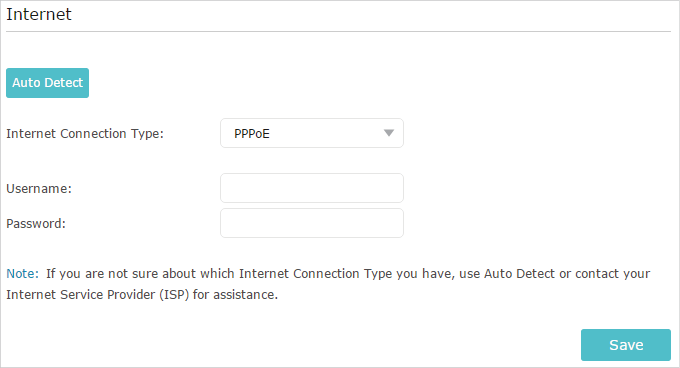
Task: Save the Internet settings
Action: pyautogui.click(x=626, y=345)
